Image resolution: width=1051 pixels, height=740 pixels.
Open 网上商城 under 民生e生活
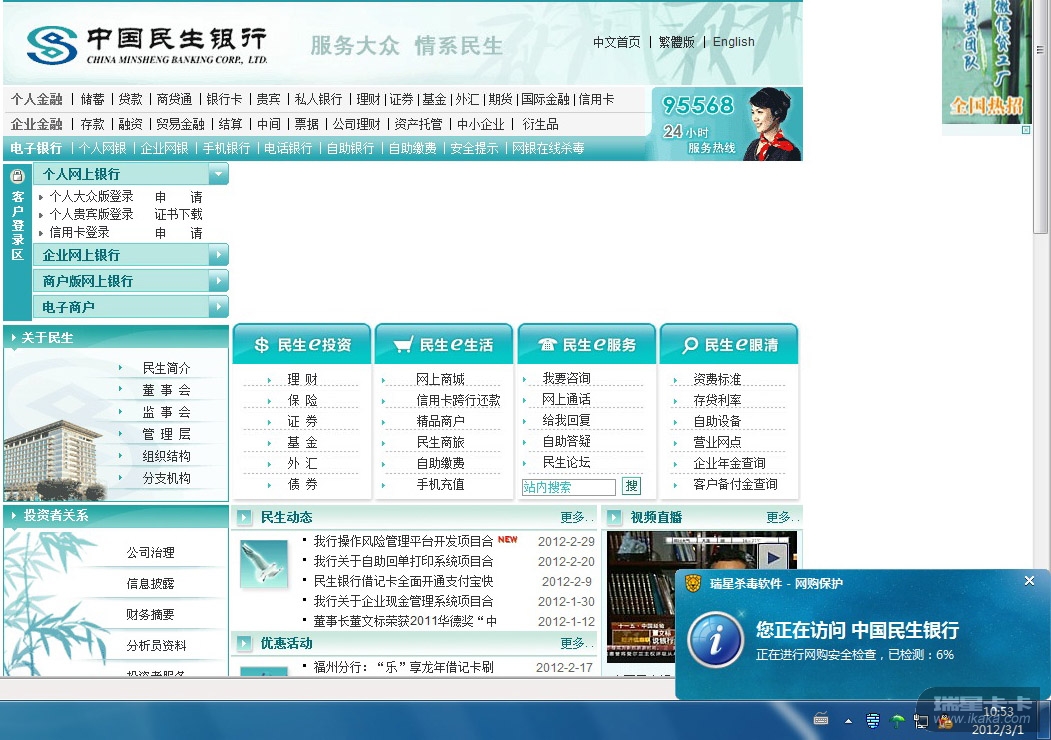tap(440, 379)
